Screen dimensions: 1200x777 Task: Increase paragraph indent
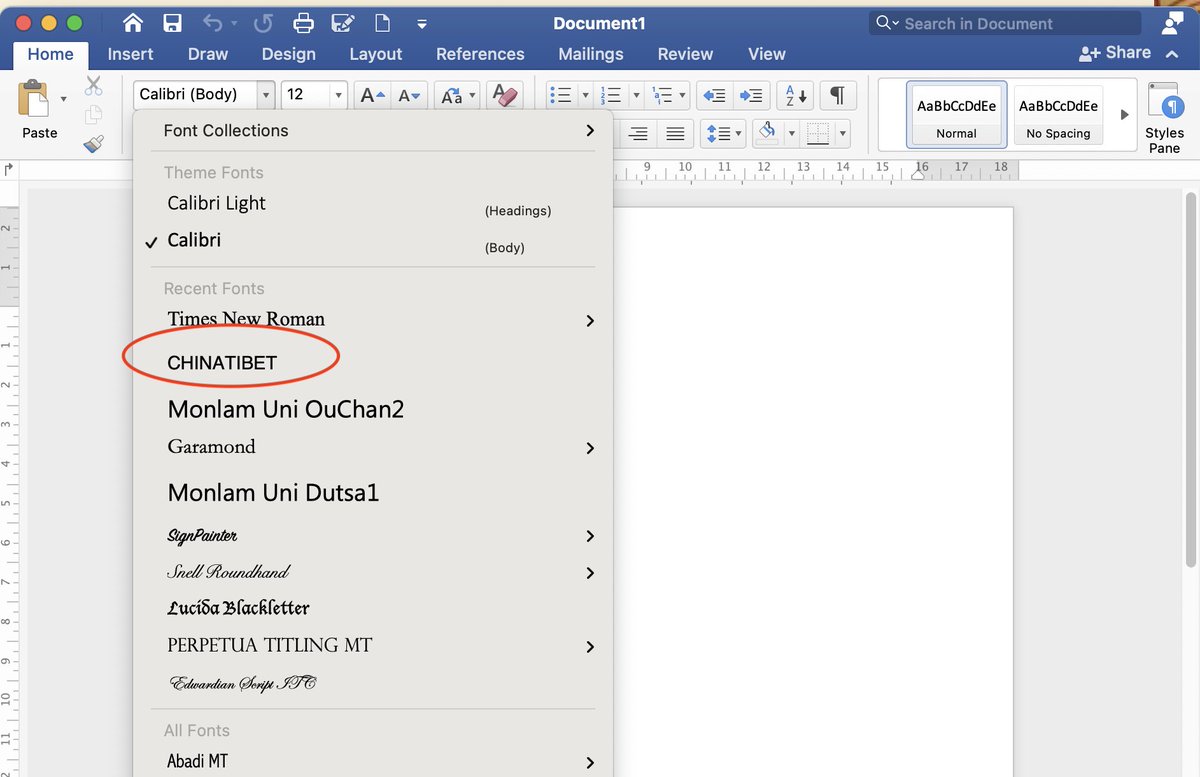tap(751, 95)
